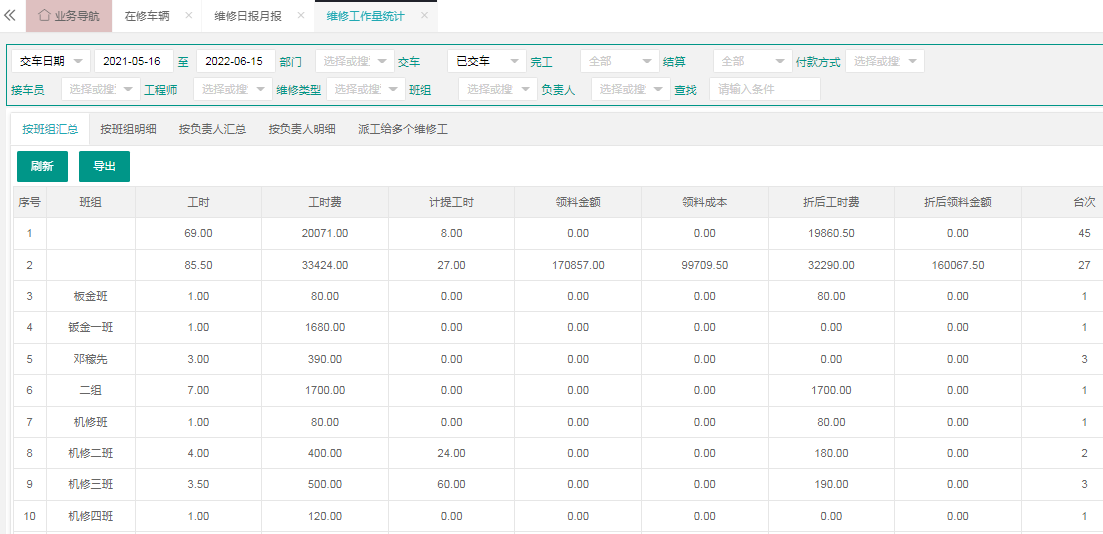This screenshot has height=534, width=1103.
Task: Select row with 钣金一班
Action: pos(558,328)
